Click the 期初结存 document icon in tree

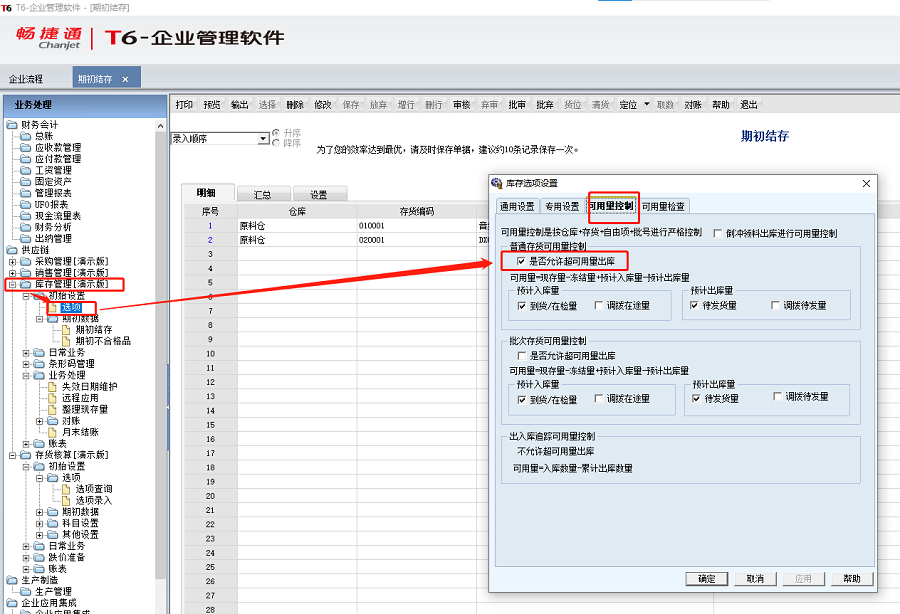click(x=66, y=330)
